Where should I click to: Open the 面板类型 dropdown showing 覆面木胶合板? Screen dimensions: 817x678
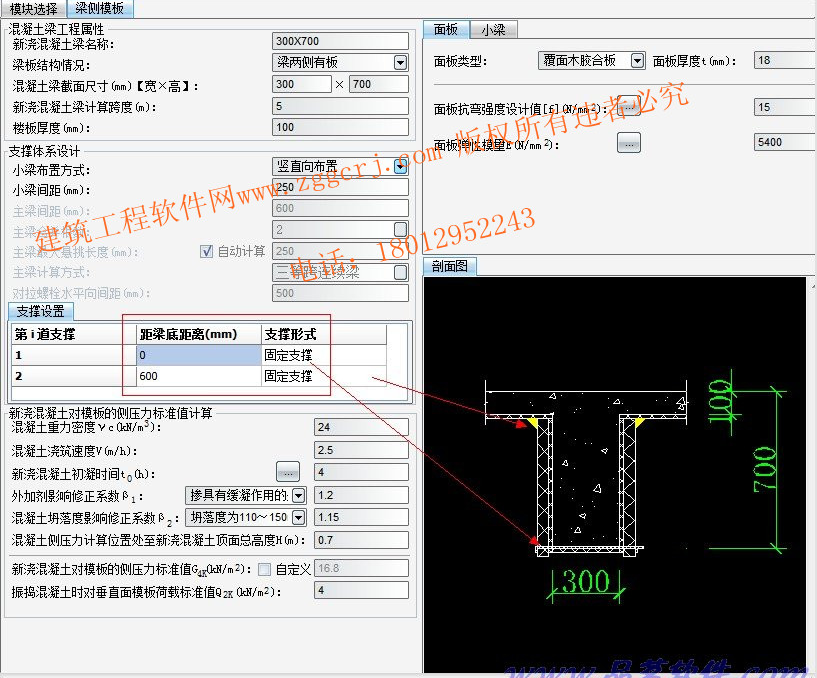pos(637,61)
